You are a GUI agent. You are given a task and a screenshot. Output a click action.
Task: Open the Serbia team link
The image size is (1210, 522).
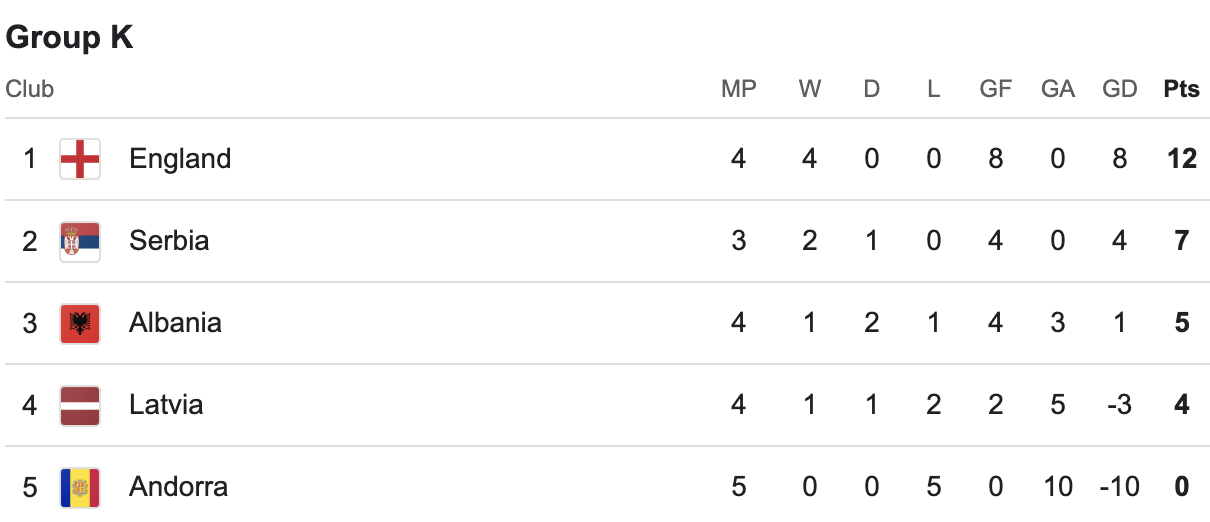pos(169,241)
